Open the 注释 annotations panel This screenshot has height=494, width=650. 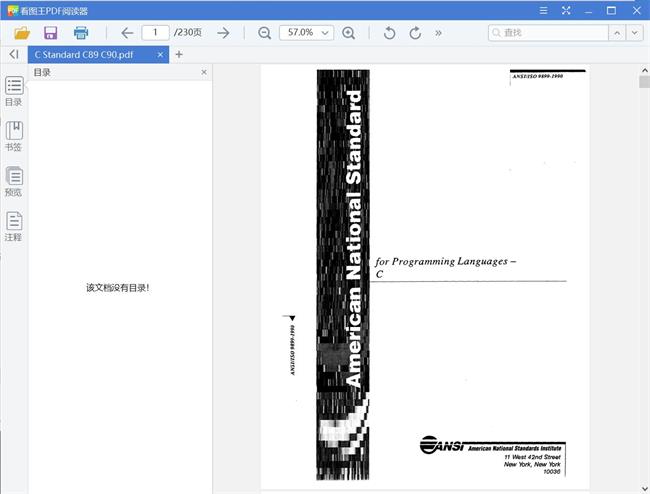click(14, 226)
